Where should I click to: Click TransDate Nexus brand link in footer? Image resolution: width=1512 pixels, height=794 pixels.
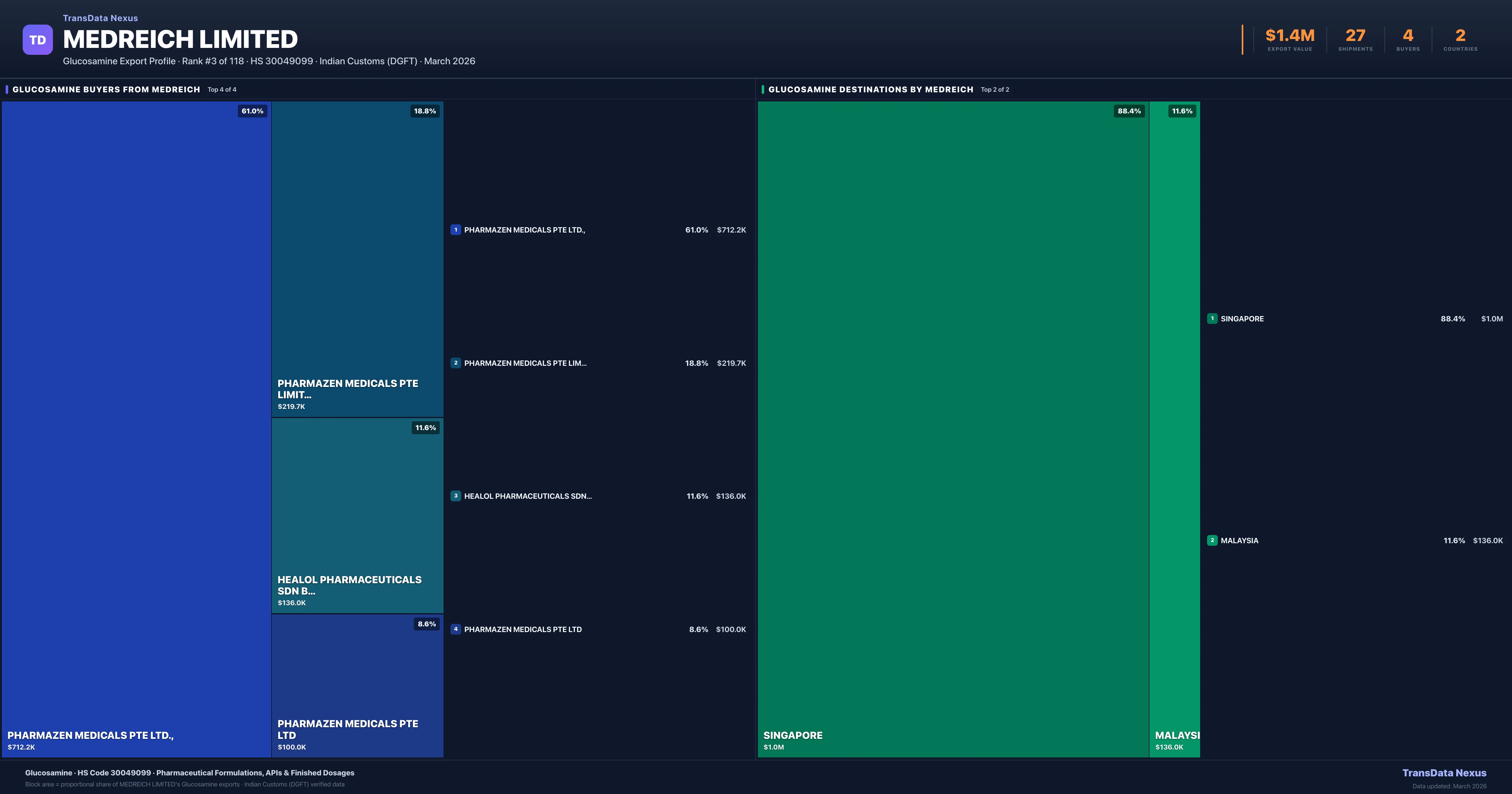click(x=1444, y=773)
